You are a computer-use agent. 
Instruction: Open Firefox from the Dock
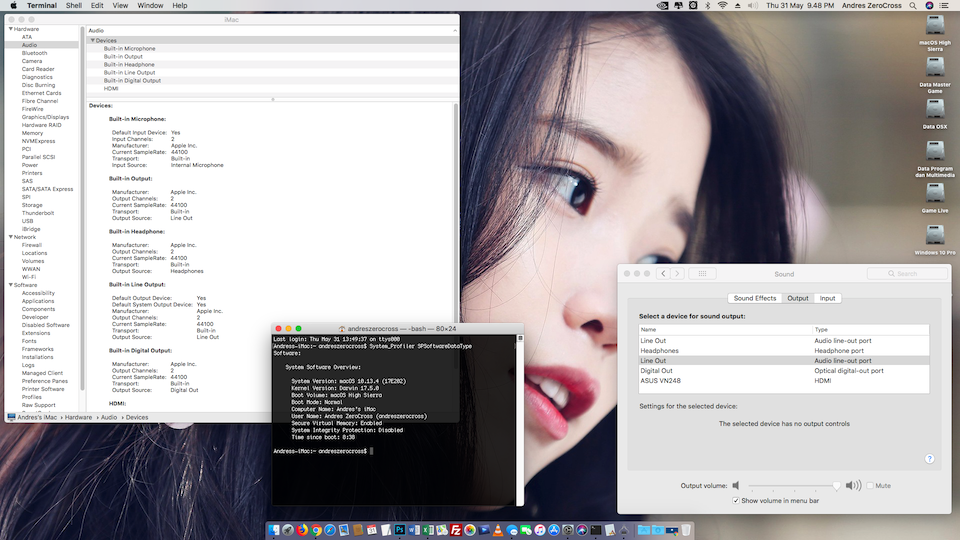point(302,529)
